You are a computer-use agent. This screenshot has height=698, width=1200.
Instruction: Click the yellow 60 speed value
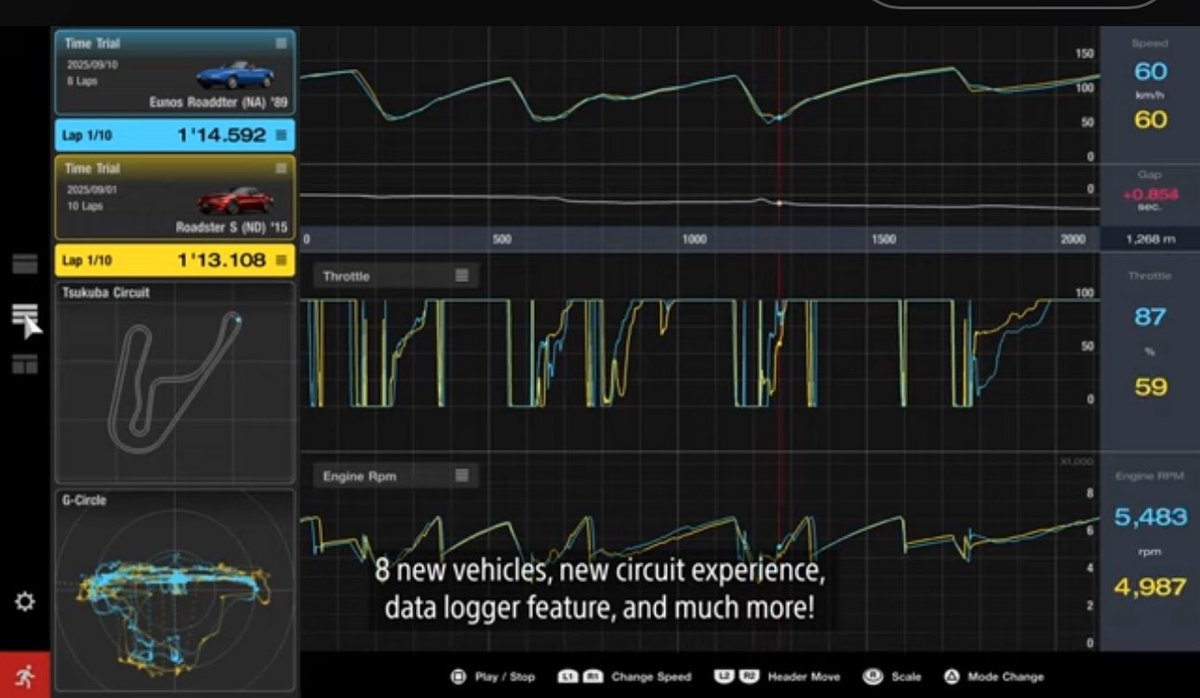(x=1150, y=120)
